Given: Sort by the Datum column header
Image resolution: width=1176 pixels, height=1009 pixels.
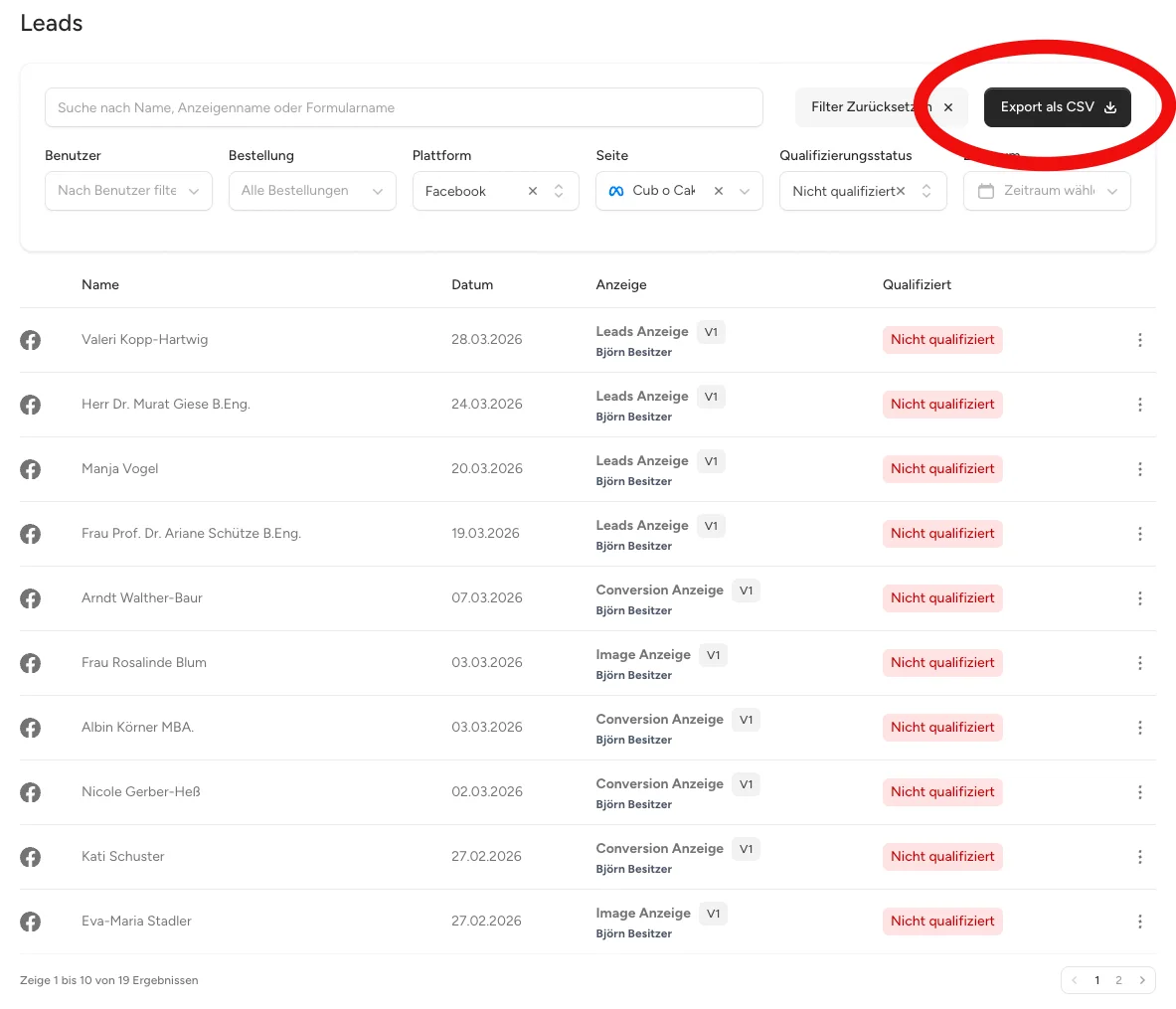Looking at the screenshot, I should 472,285.
